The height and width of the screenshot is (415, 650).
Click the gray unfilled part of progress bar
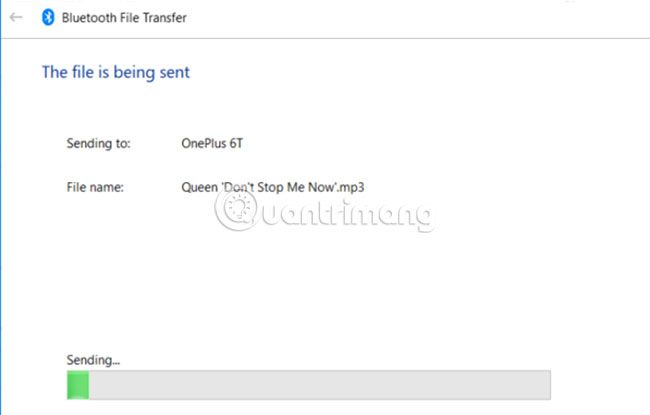[320, 385]
